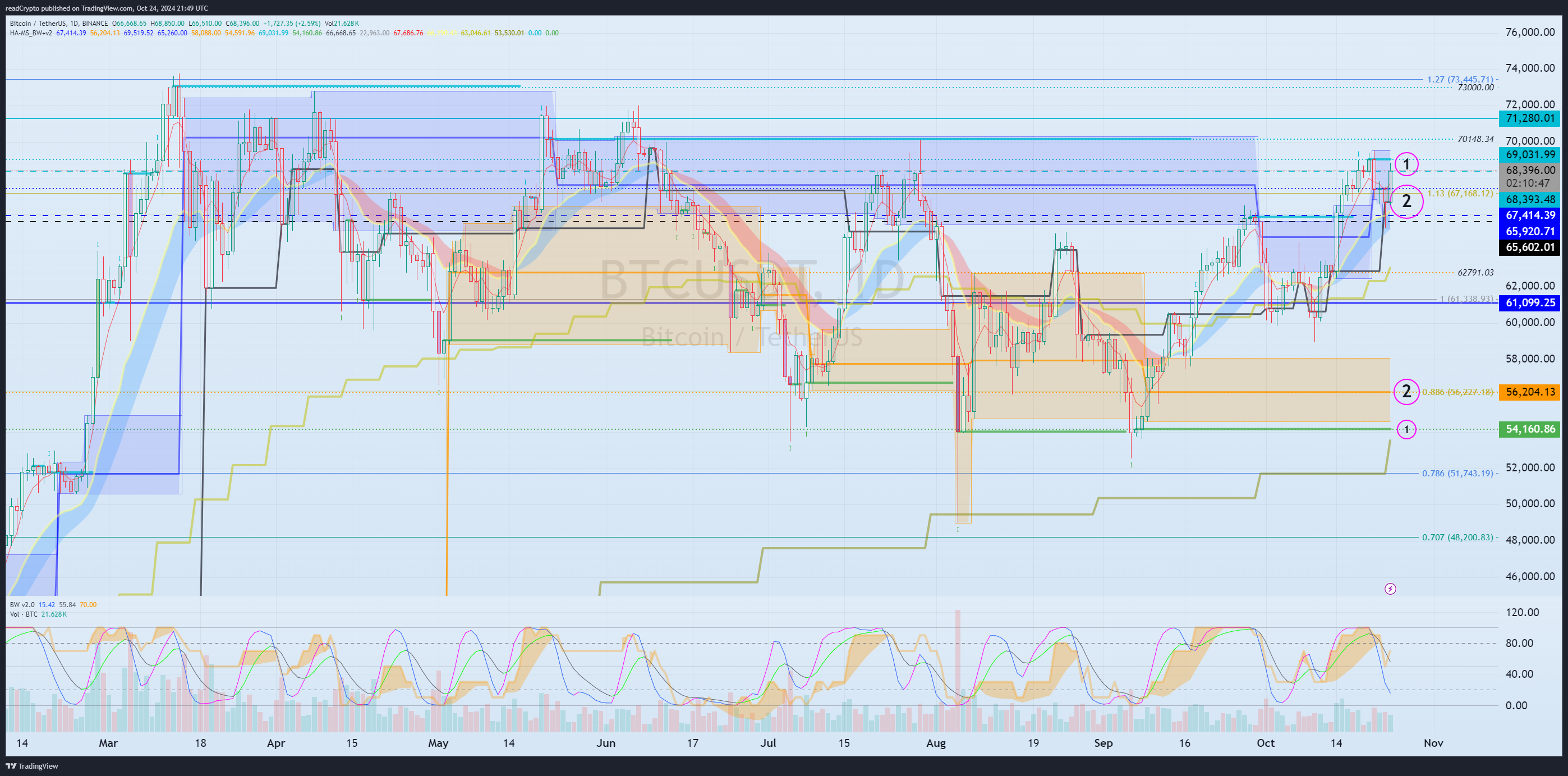1568x776 pixels.
Task: Click the 63,046.61 indicator value in the legend
Action: pyautogui.click(x=475, y=33)
